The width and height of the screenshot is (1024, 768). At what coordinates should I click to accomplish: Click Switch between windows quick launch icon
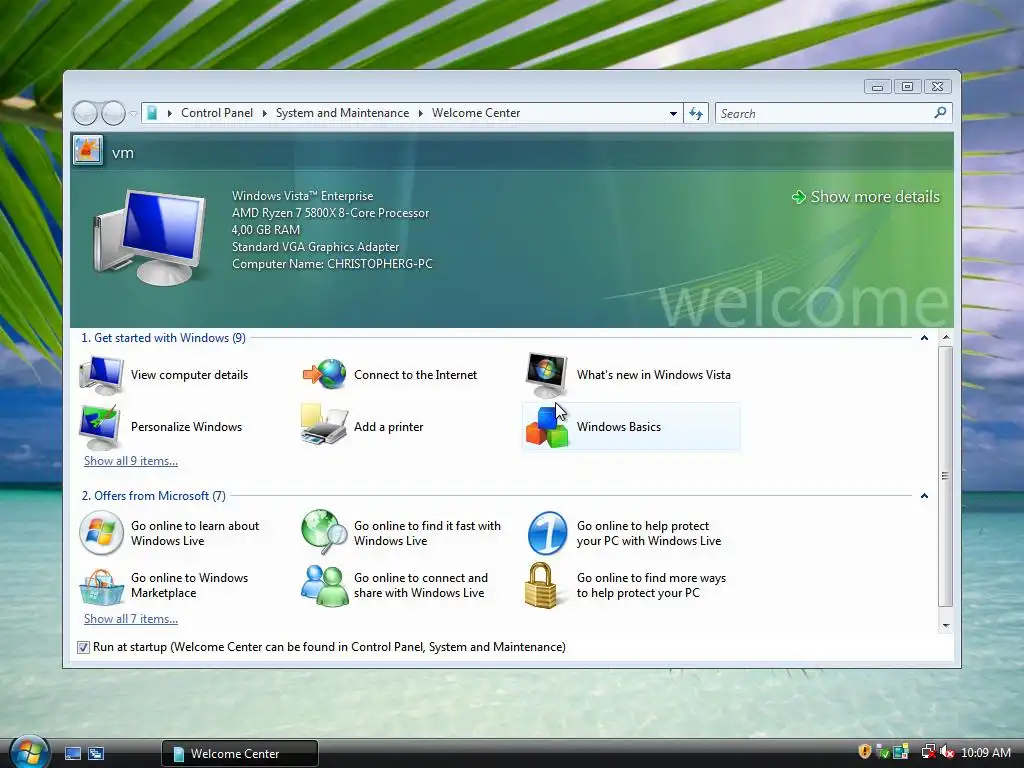point(96,753)
